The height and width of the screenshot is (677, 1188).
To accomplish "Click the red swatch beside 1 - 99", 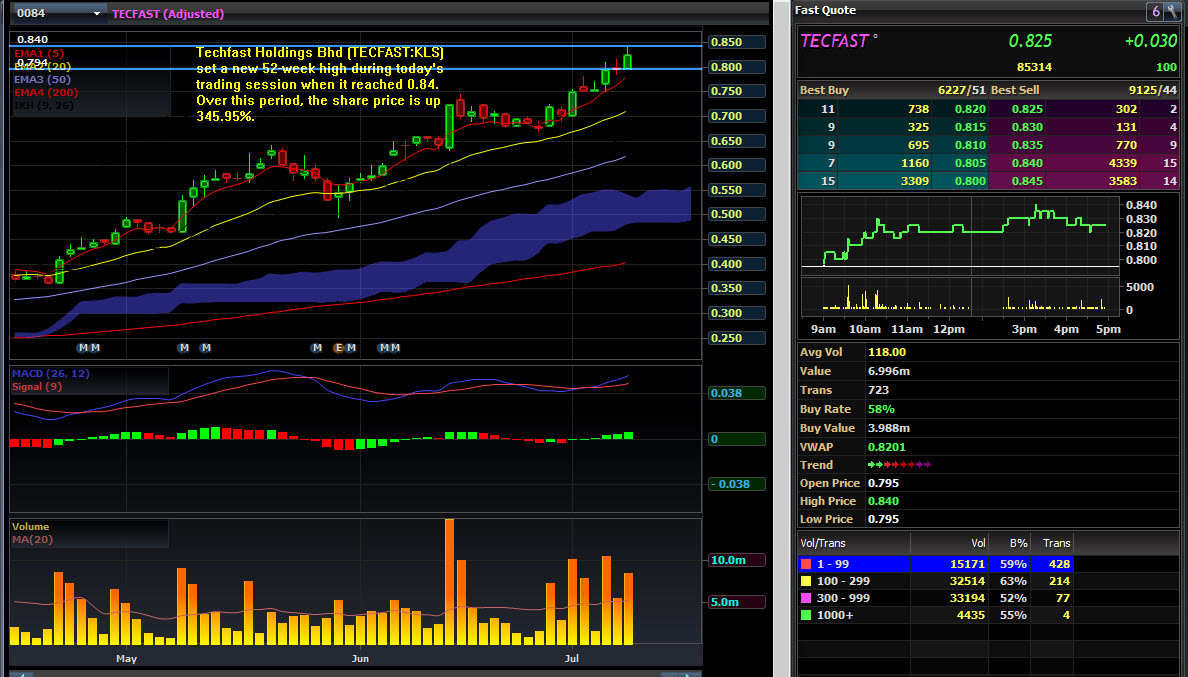I will (806, 564).
